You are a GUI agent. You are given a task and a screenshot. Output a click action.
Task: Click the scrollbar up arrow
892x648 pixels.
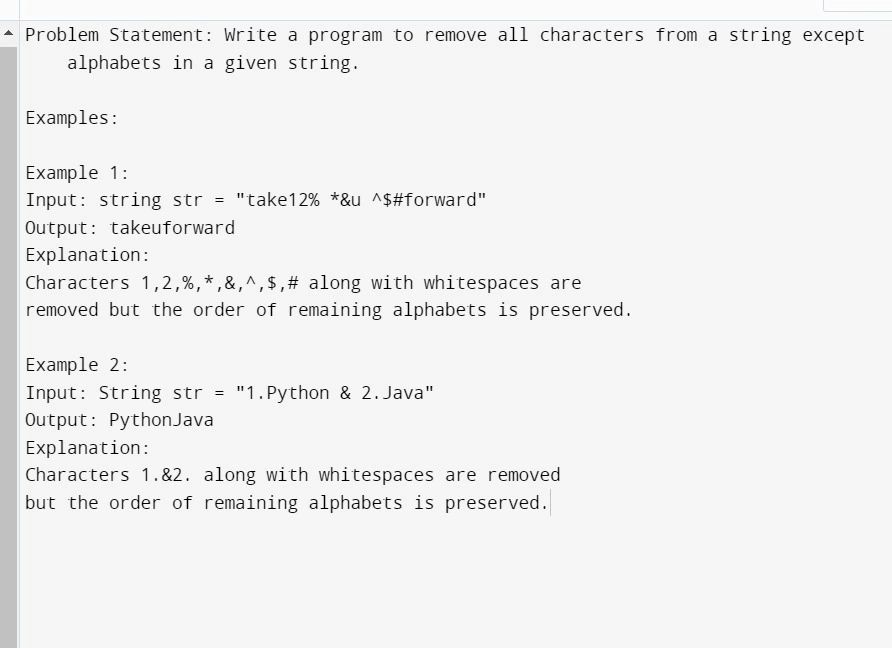click(x=9, y=34)
